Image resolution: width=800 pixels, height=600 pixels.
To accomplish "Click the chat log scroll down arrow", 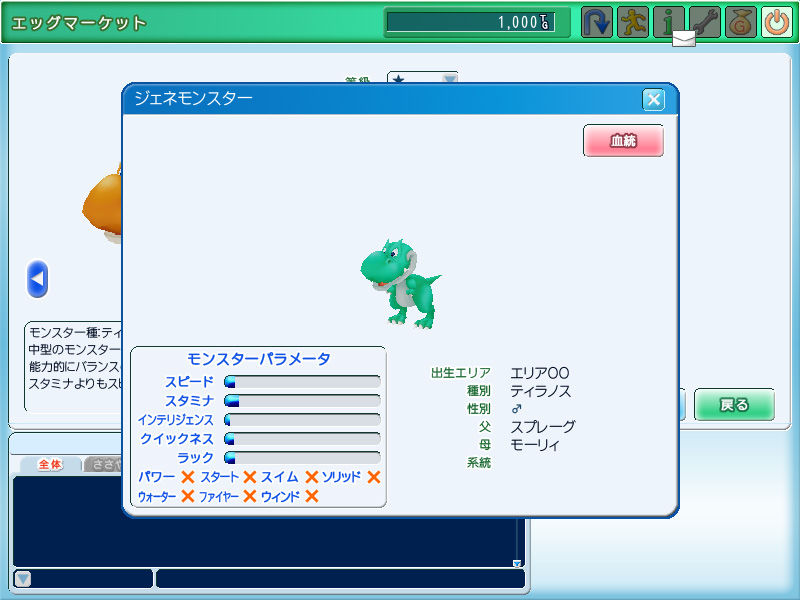I will [517, 563].
